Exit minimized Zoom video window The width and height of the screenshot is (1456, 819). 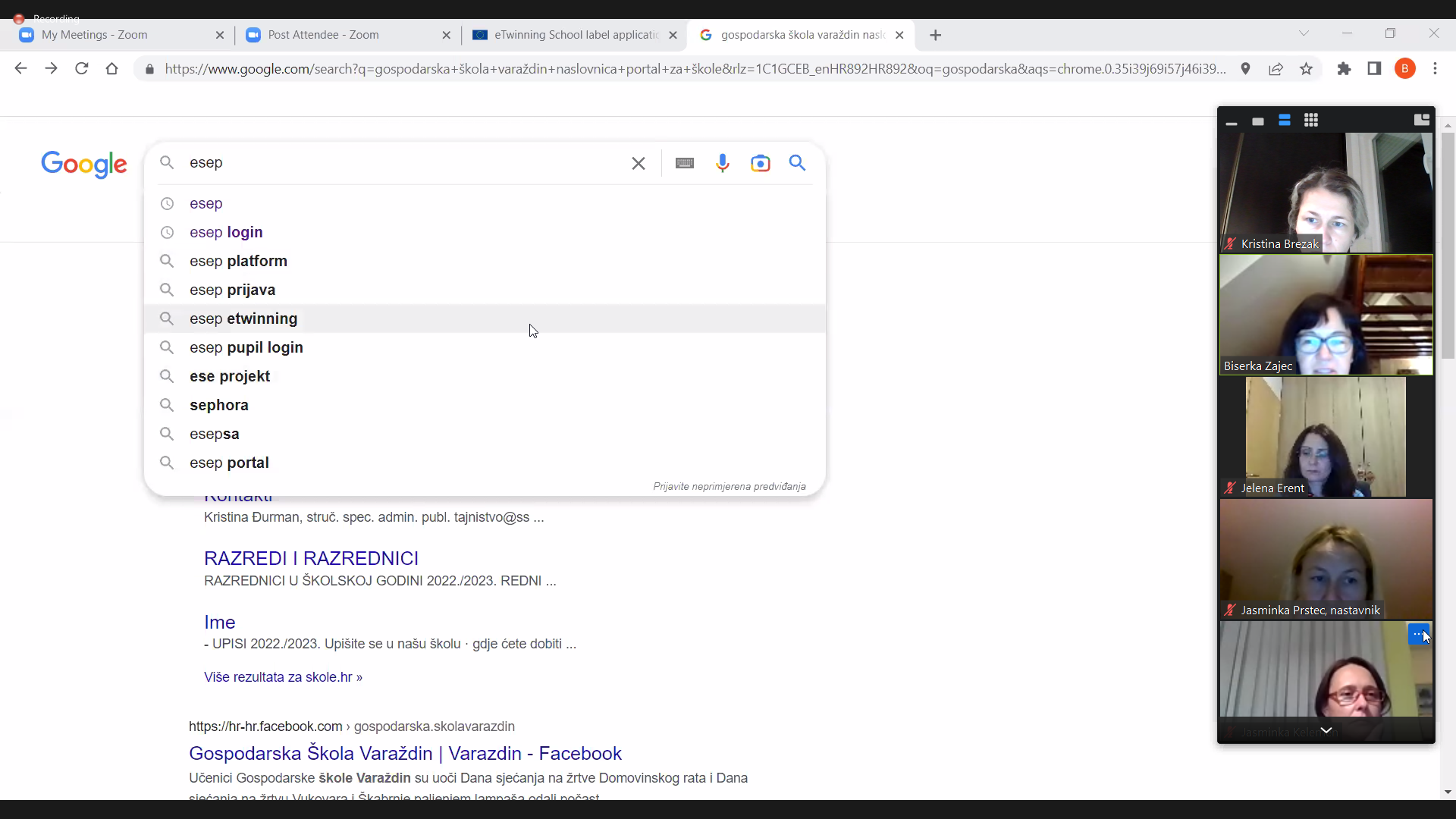pos(1422,120)
